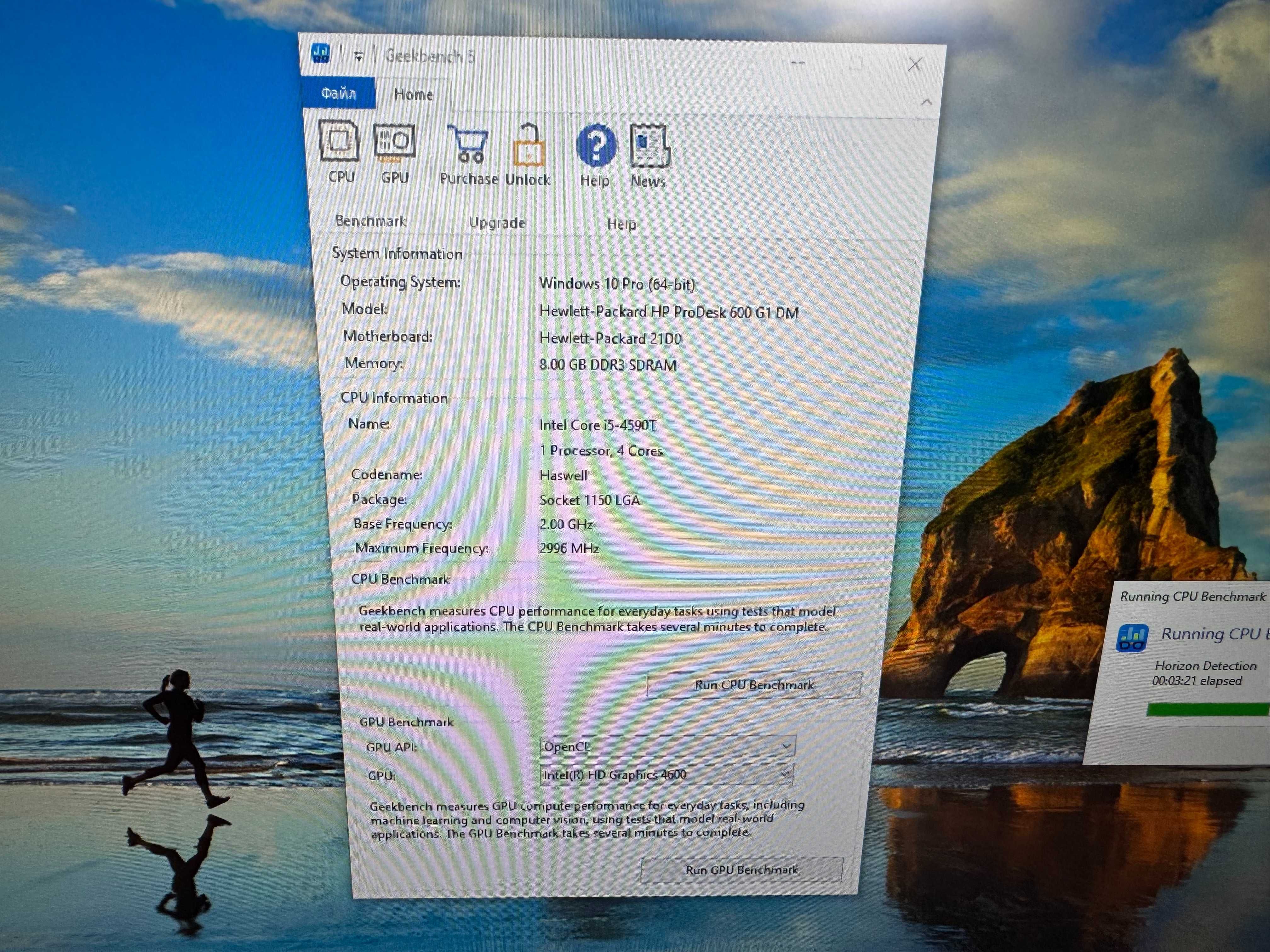The width and height of the screenshot is (1270, 952).
Task: Click Geekbench icon in Running CPU Benchmark dialog
Action: (1132, 638)
